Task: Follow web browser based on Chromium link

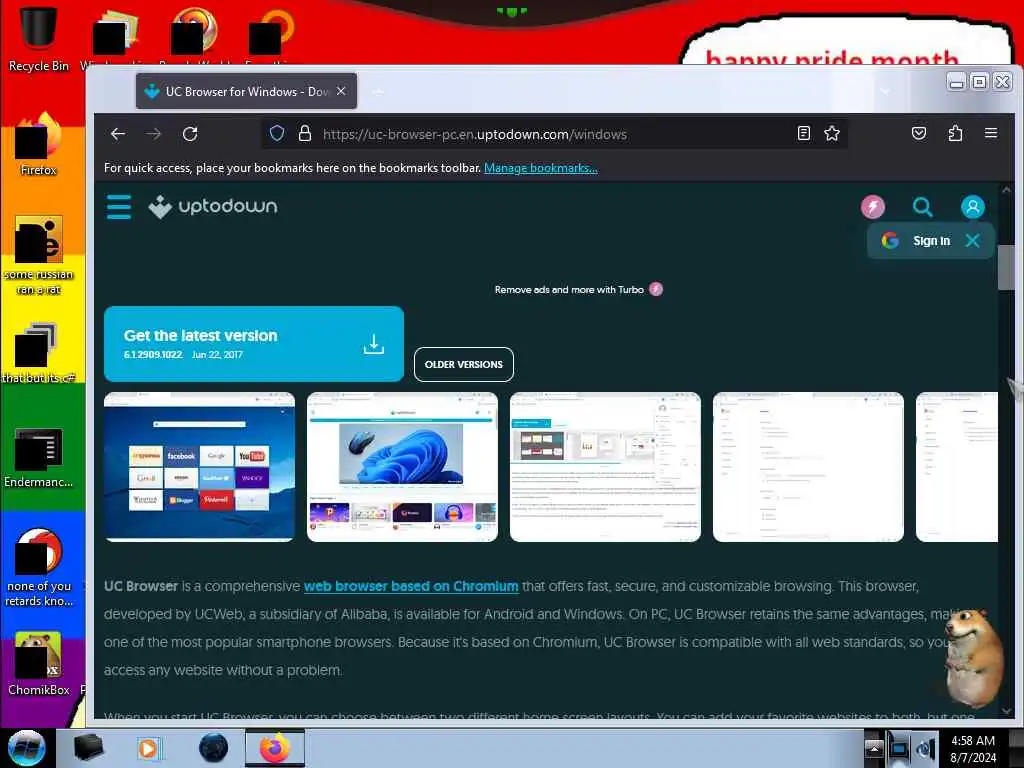Action: pos(411,586)
